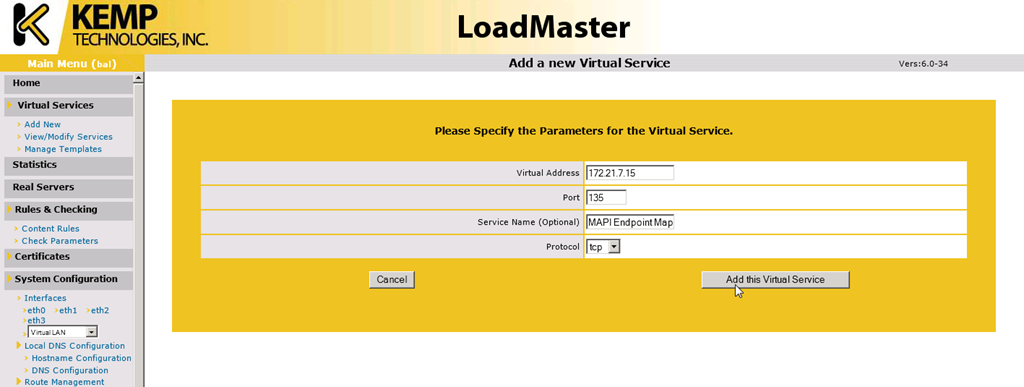Open the eth1 interface link
The width and height of the screenshot is (1024, 387).
point(68,311)
